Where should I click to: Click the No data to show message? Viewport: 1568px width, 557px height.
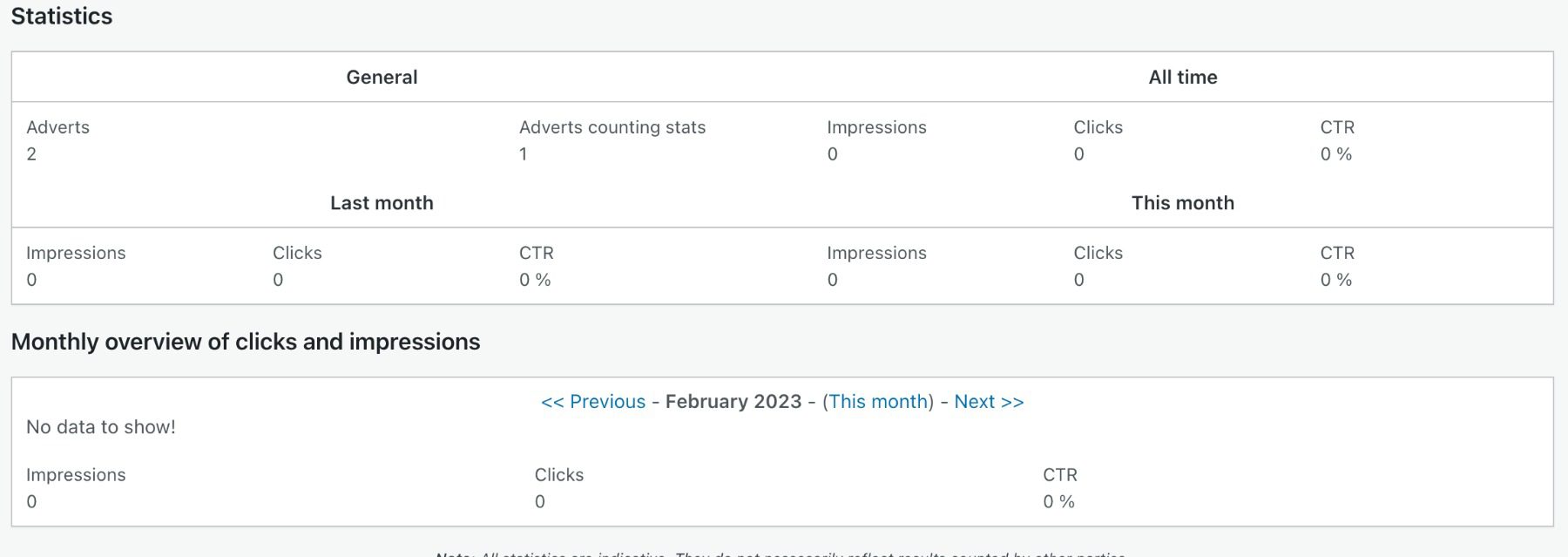pyautogui.click(x=100, y=427)
